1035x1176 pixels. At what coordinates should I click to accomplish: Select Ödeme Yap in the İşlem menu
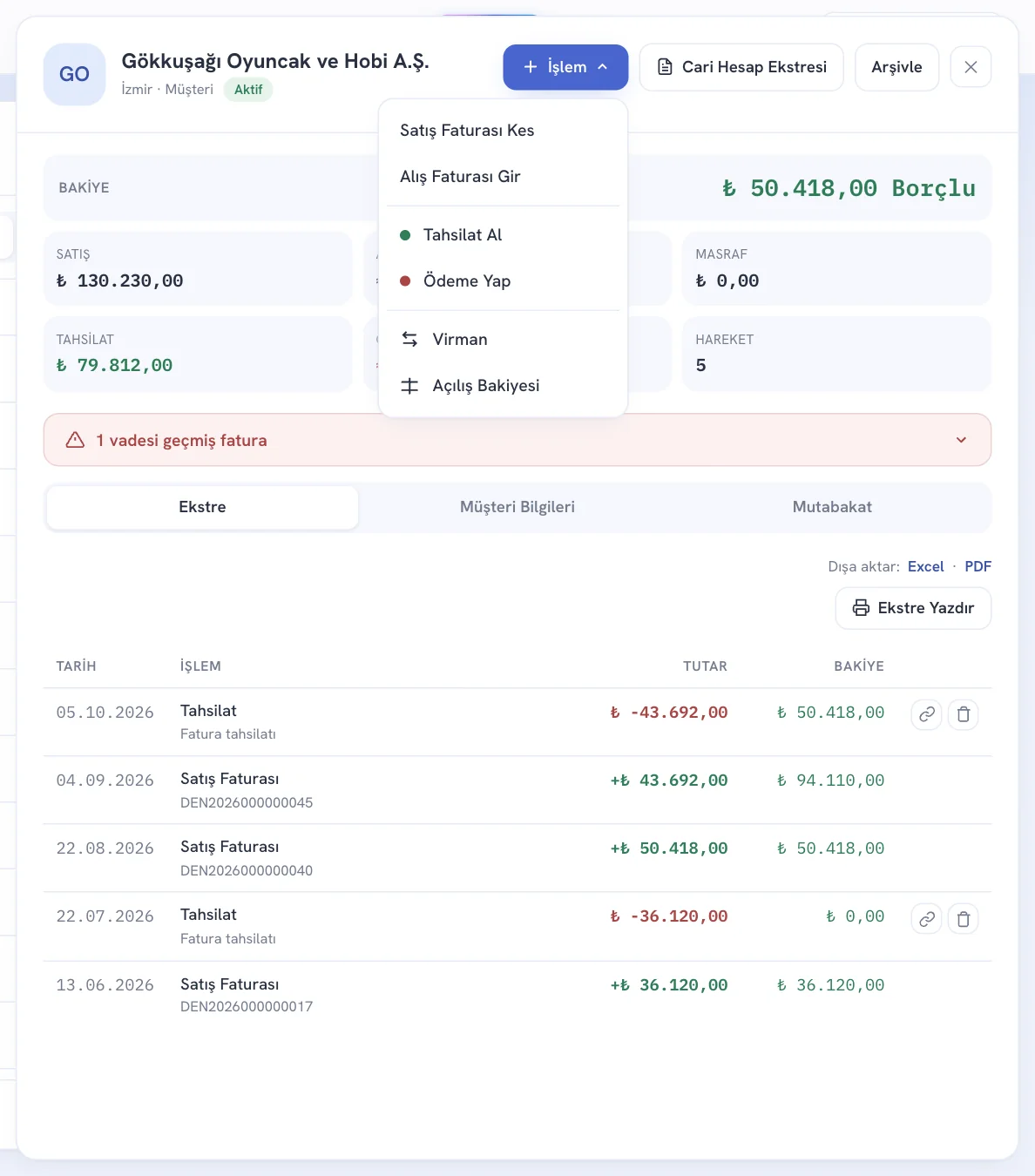point(504,281)
